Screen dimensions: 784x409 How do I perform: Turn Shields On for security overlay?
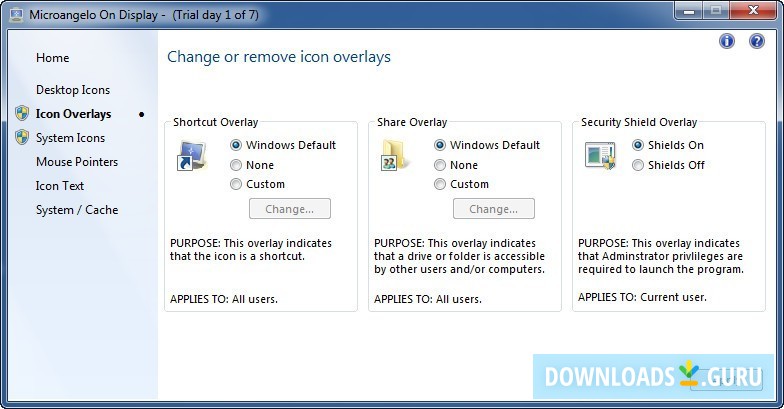(668, 145)
